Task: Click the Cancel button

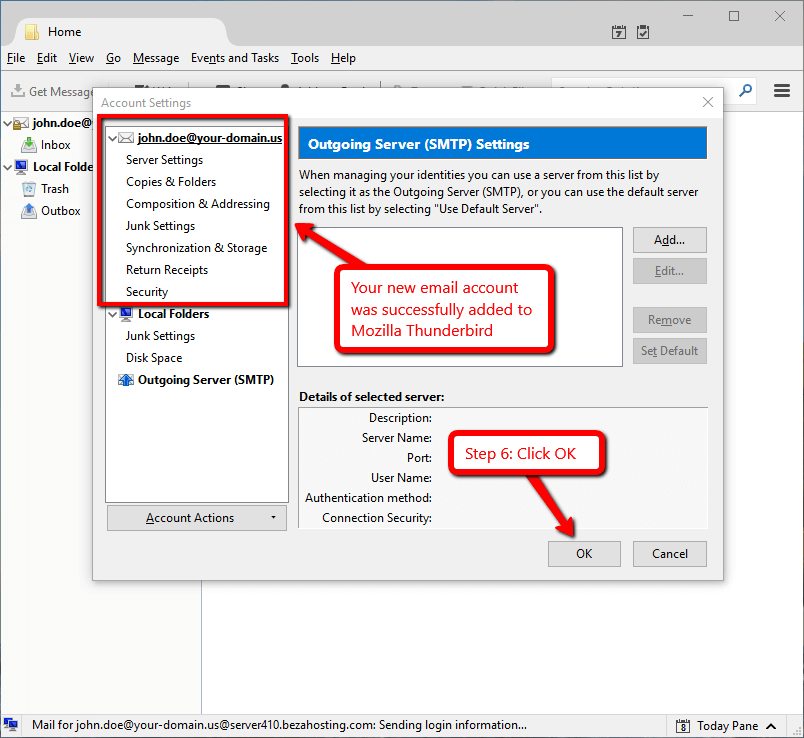Action: (x=670, y=554)
